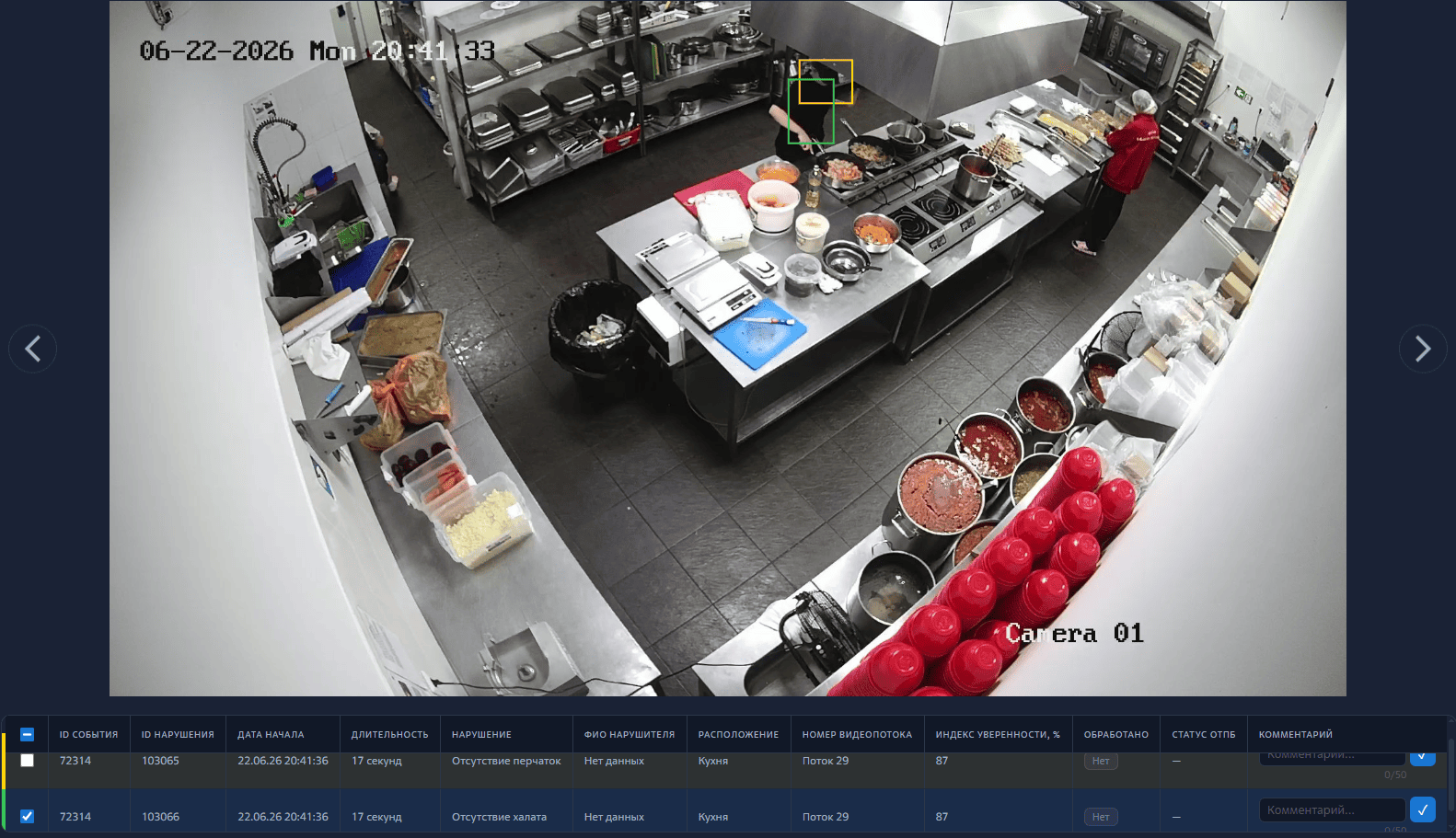Image resolution: width=1456 pixels, height=838 pixels.
Task: Check the checkbox for violation 103065
Action: (x=27, y=761)
